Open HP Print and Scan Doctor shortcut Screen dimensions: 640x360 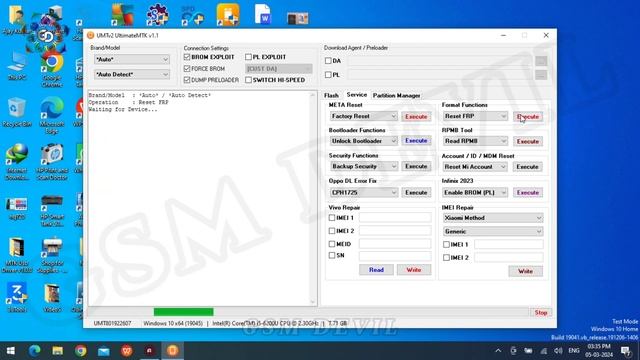pos(52,162)
